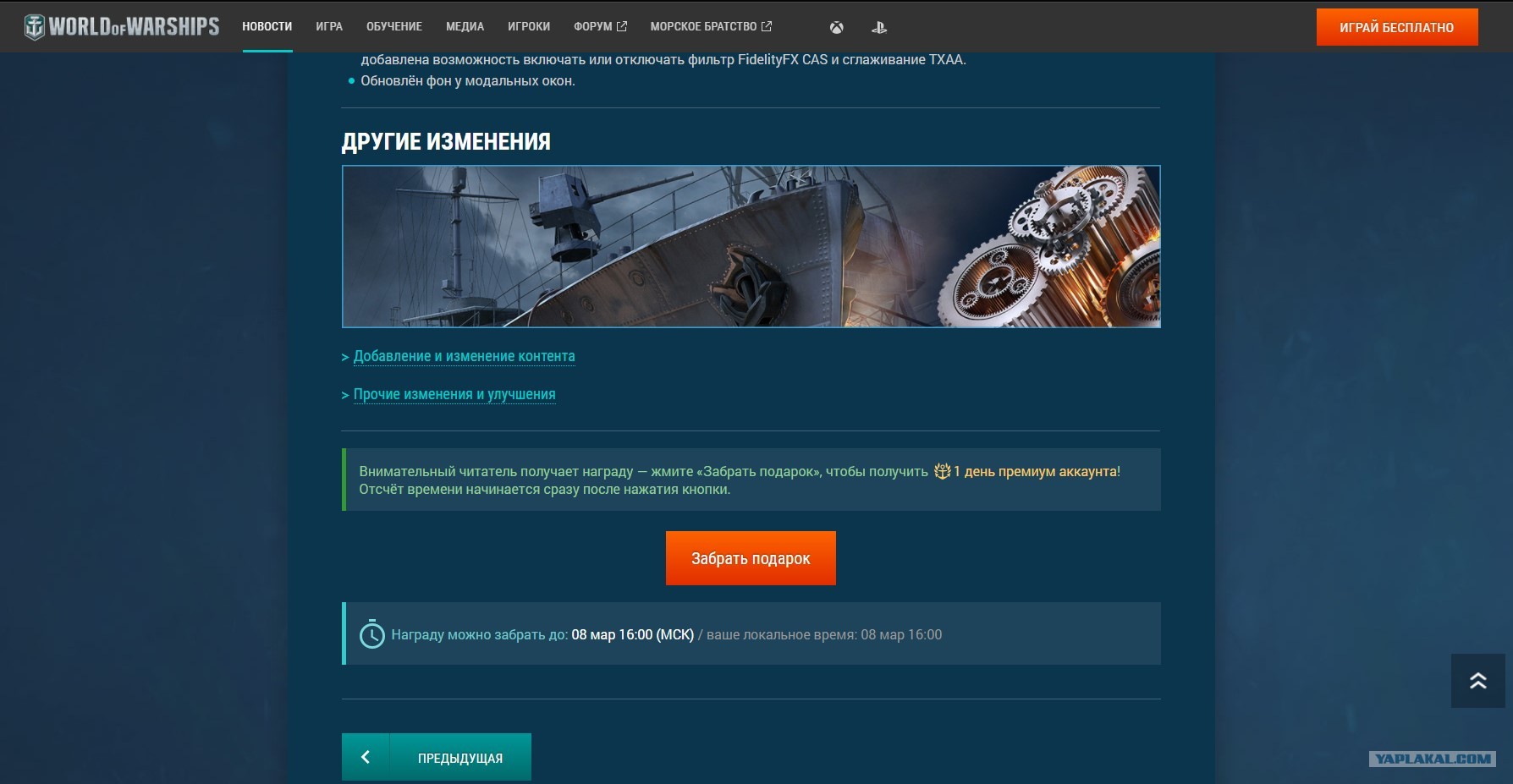Click the text 'ваше локальное время: 08 мар 16:00'

824,634
